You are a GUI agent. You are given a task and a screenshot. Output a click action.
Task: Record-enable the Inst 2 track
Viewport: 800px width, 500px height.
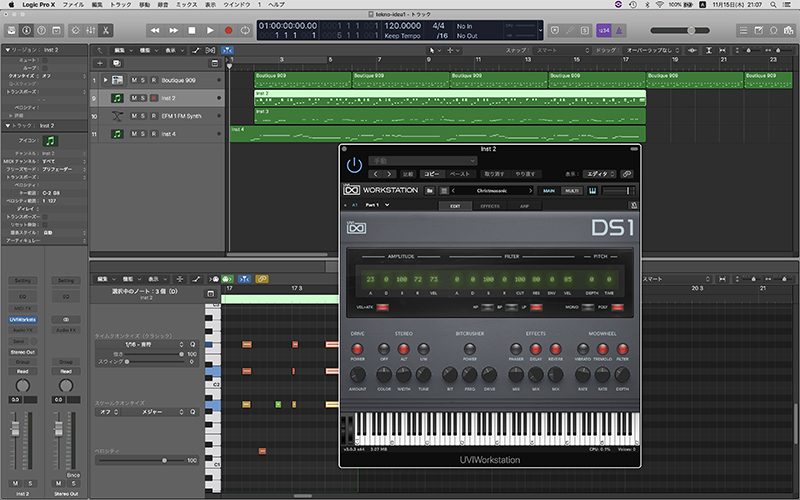[154, 98]
